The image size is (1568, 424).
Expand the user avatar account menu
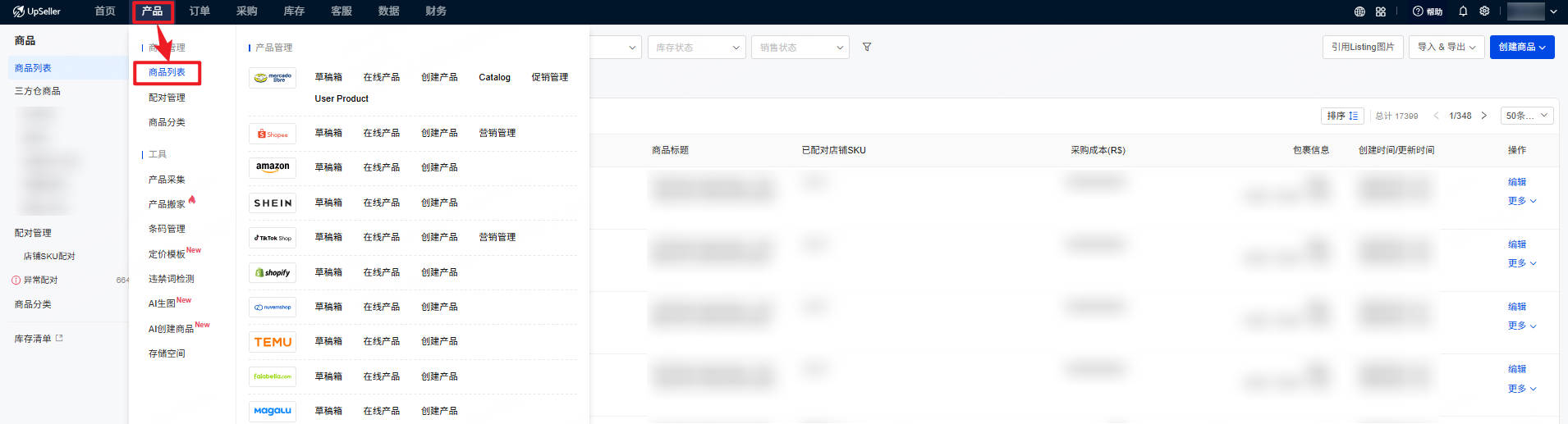coord(1533,11)
